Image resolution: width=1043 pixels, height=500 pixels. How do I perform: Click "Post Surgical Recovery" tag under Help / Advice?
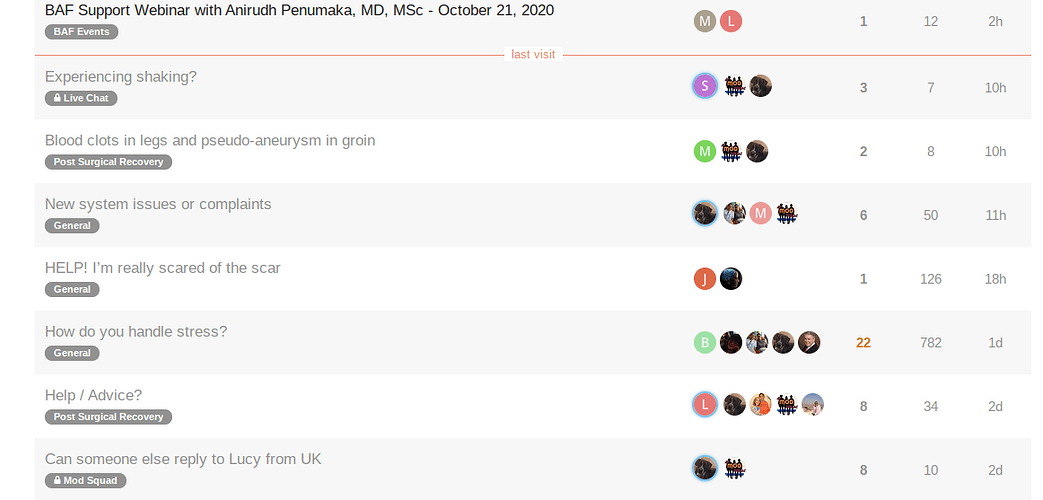pos(109,417)
